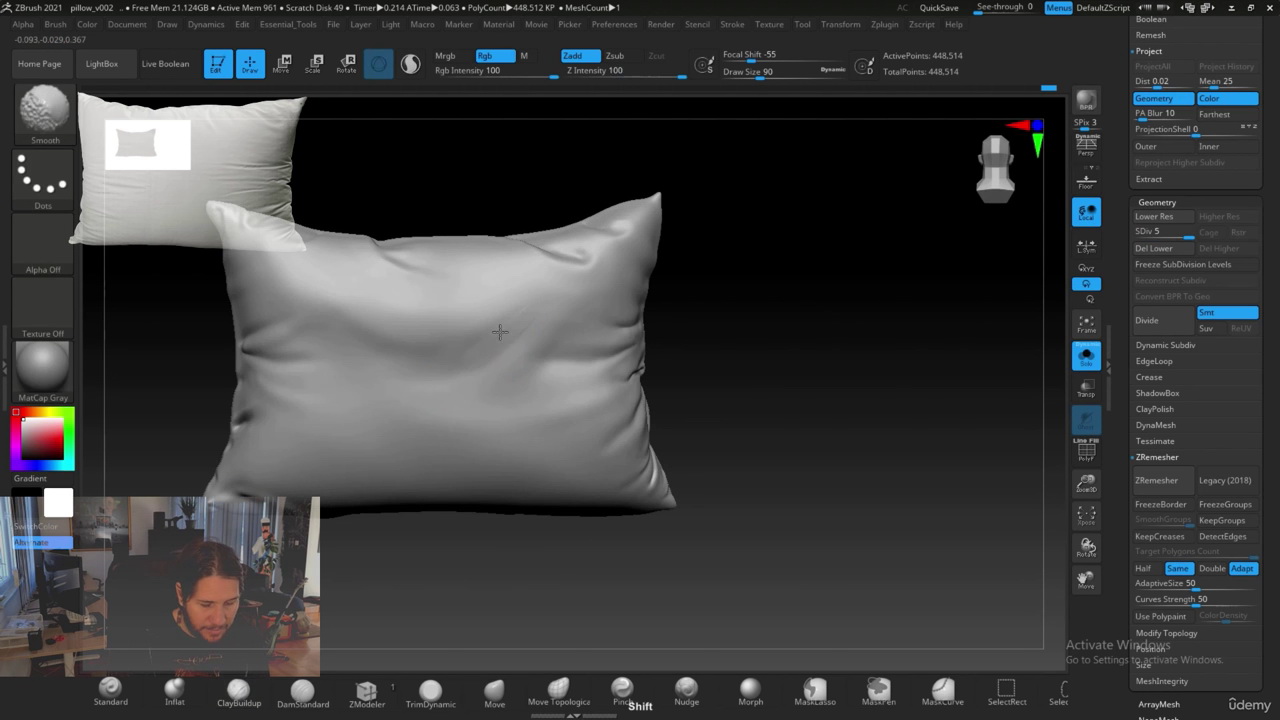Open the Alpha Off slot

[43, 245]
